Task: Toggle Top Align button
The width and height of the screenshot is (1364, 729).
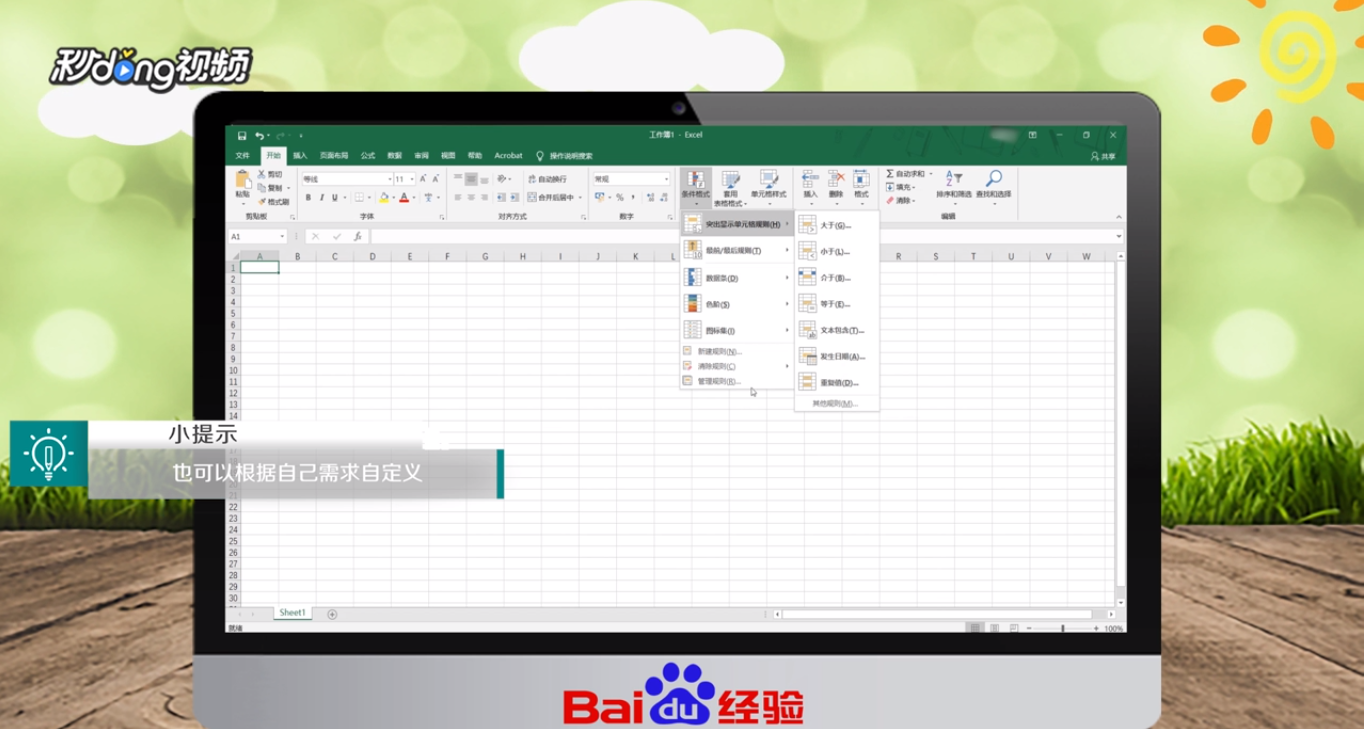Action: tap(458, 179)
